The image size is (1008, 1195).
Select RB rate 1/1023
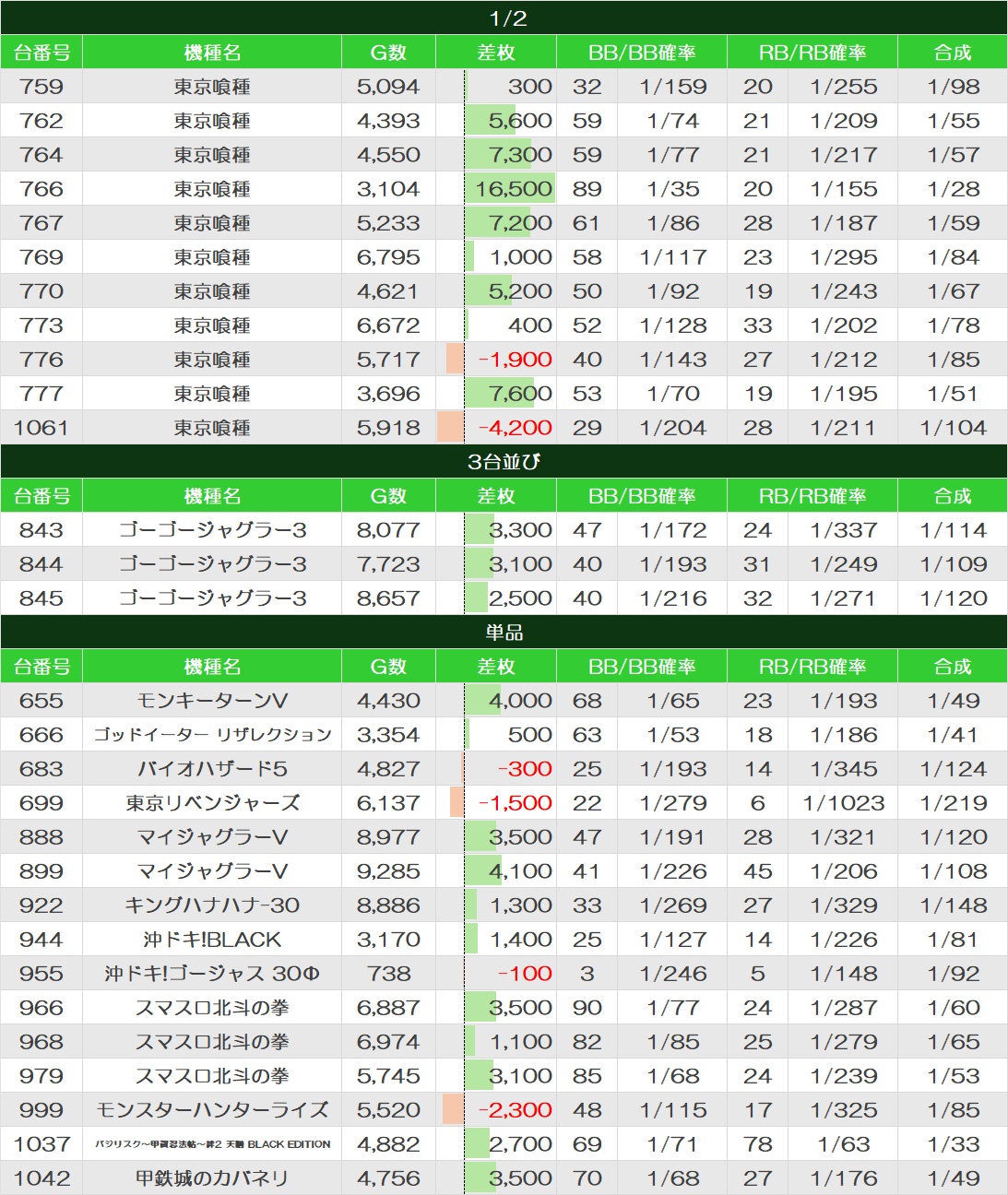(844, 803)
